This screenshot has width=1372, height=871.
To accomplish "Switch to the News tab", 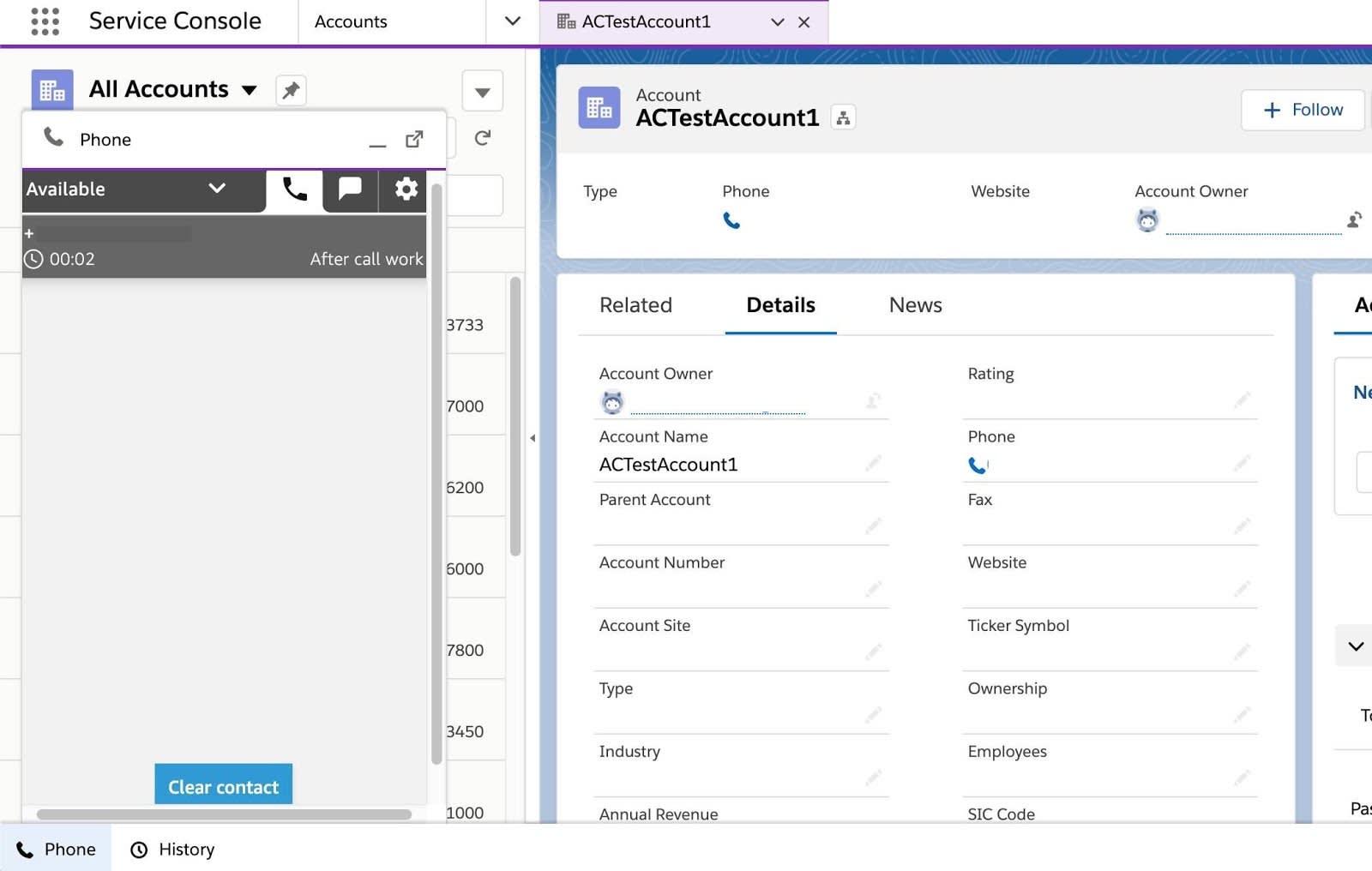I will coord(915,305).
